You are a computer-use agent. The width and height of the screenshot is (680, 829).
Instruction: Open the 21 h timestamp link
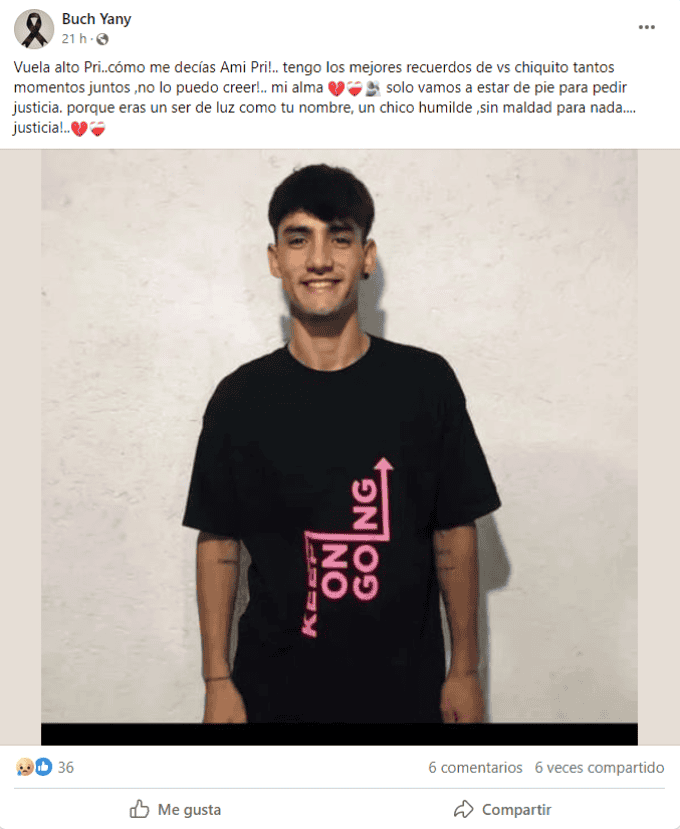point(73,39)
